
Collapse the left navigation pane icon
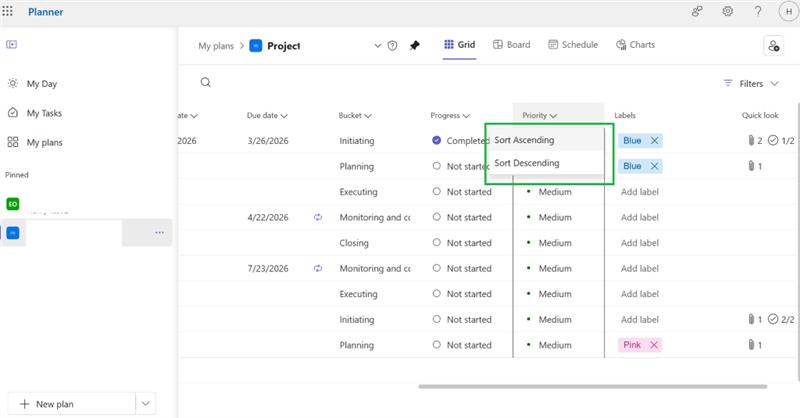pyautogui.click(x=11, y=44)
